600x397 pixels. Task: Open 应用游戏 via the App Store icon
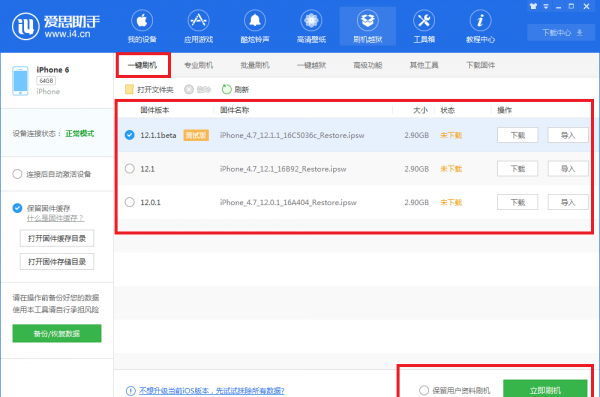tap(198, 20)
